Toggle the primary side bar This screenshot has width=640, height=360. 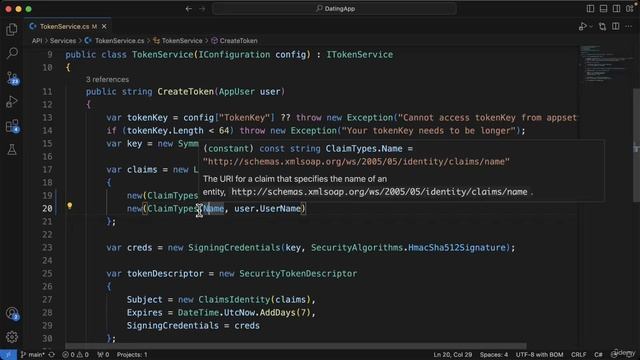click(x=590, y=9)
